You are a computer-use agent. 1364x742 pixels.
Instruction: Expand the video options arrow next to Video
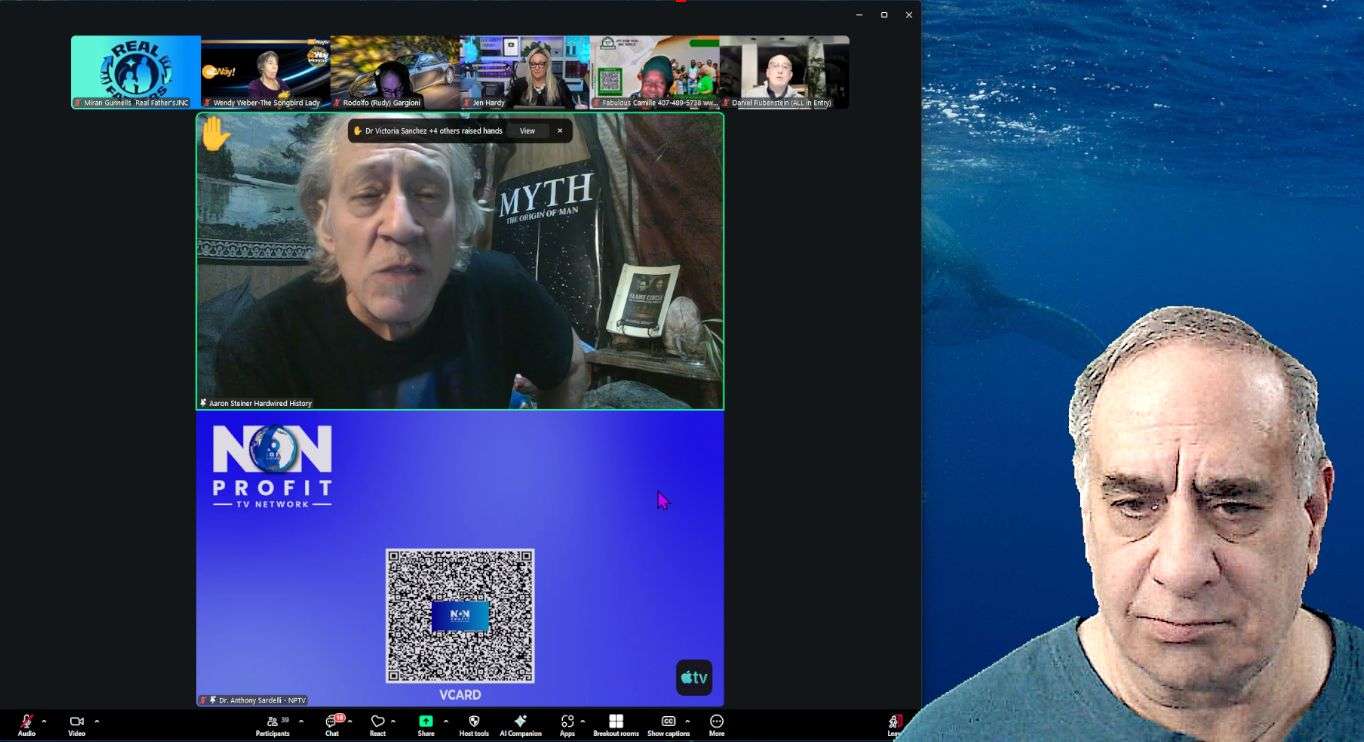click(97, 721)
